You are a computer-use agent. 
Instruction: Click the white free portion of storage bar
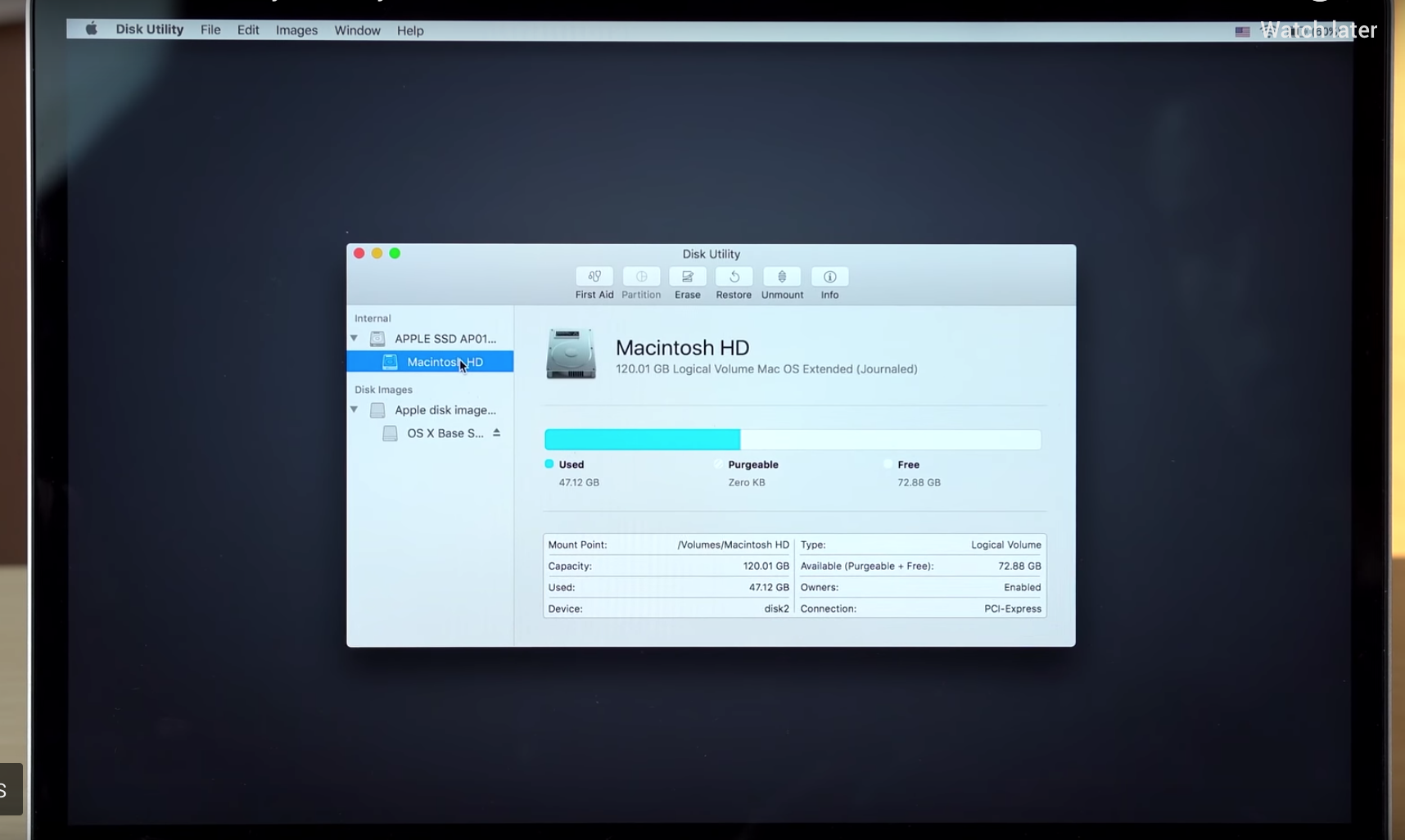tap(891, 440)
